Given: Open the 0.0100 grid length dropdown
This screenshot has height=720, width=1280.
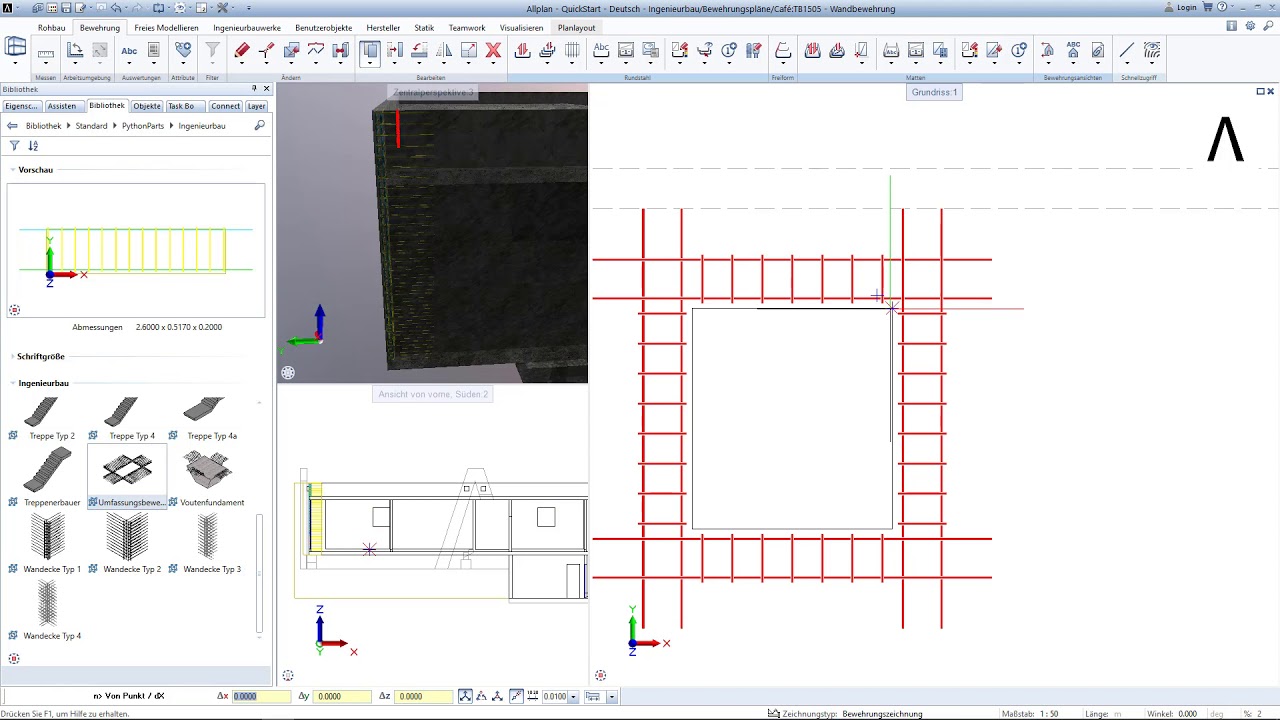Looking at the screenshot, I should [x=572, y=696].
